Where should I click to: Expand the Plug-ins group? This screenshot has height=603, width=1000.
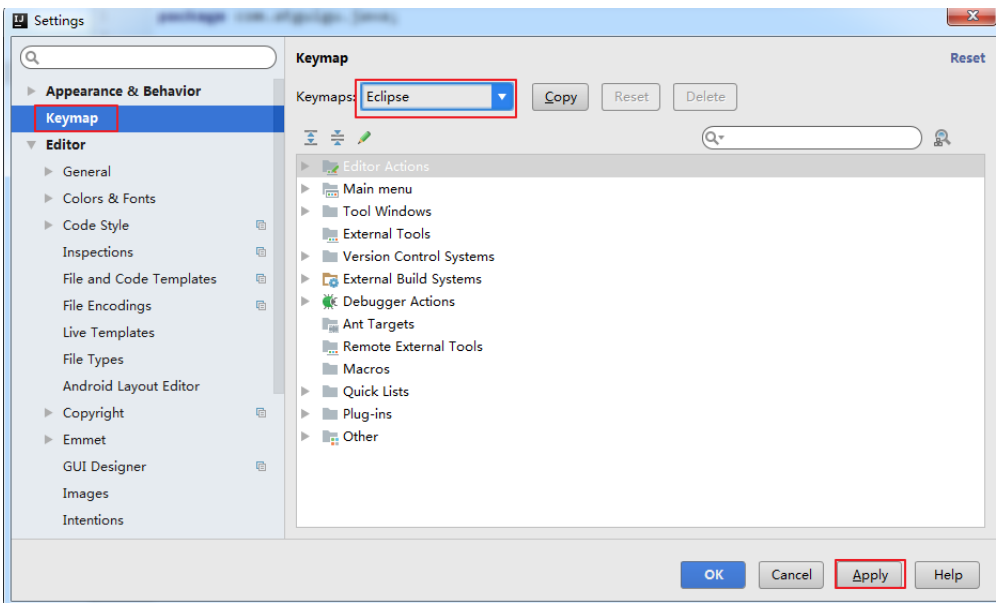(305, 414)
